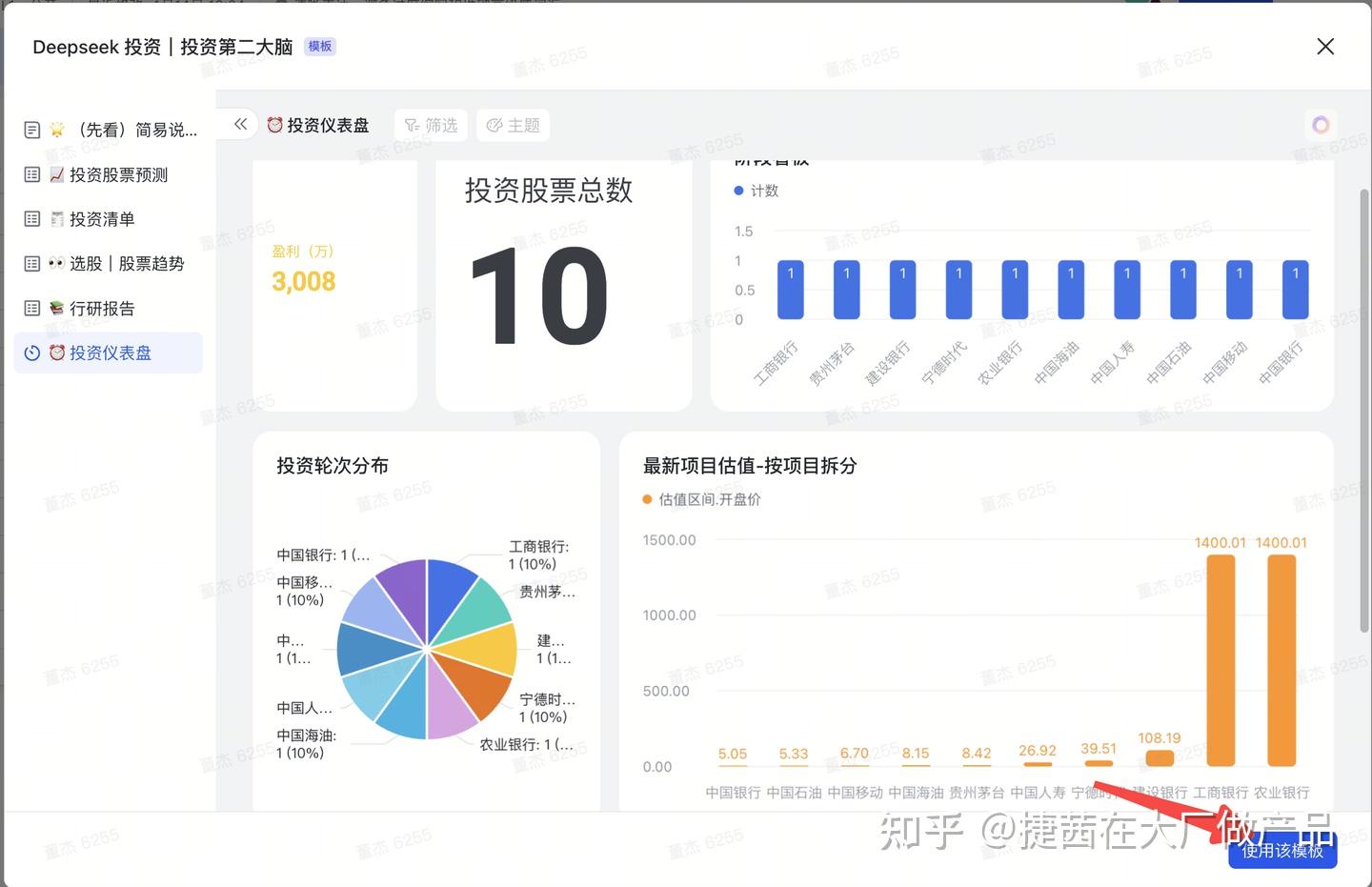Click the circular icon at dashboard top right
The height and width of the screenshot is (887, 1372).
[x=1321, y=124]
